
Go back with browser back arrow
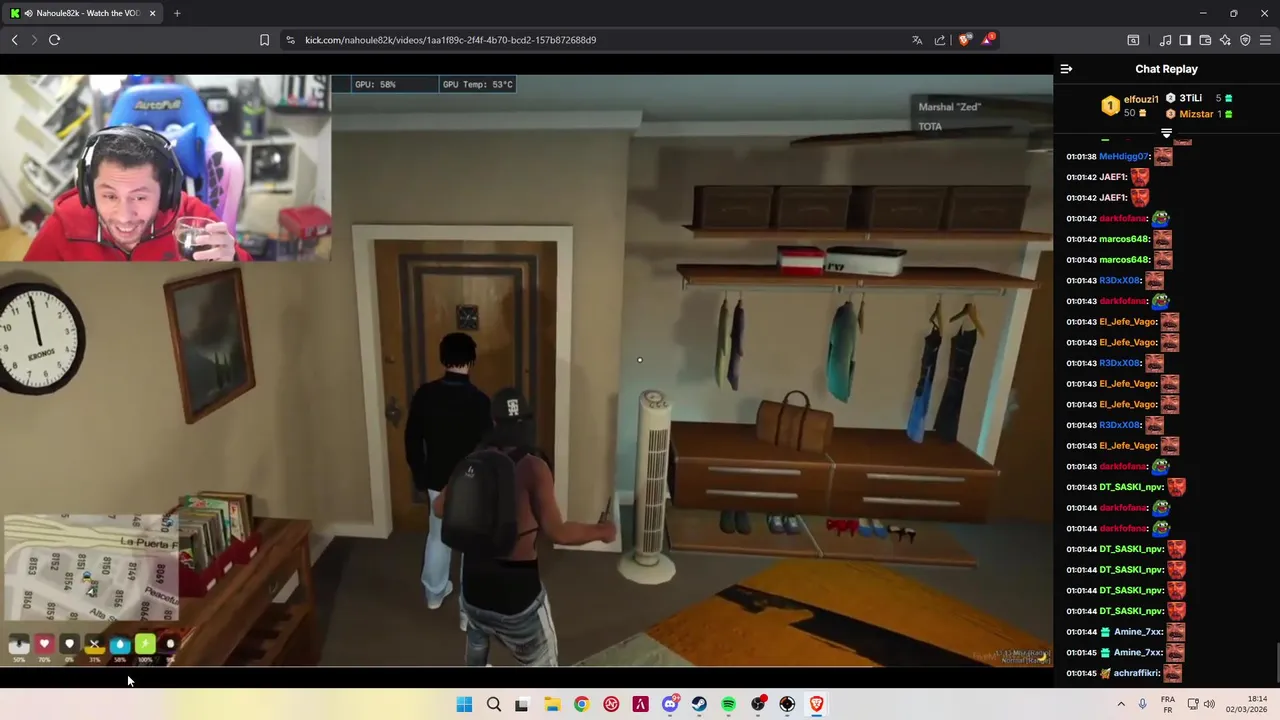(x=14, y=40)
